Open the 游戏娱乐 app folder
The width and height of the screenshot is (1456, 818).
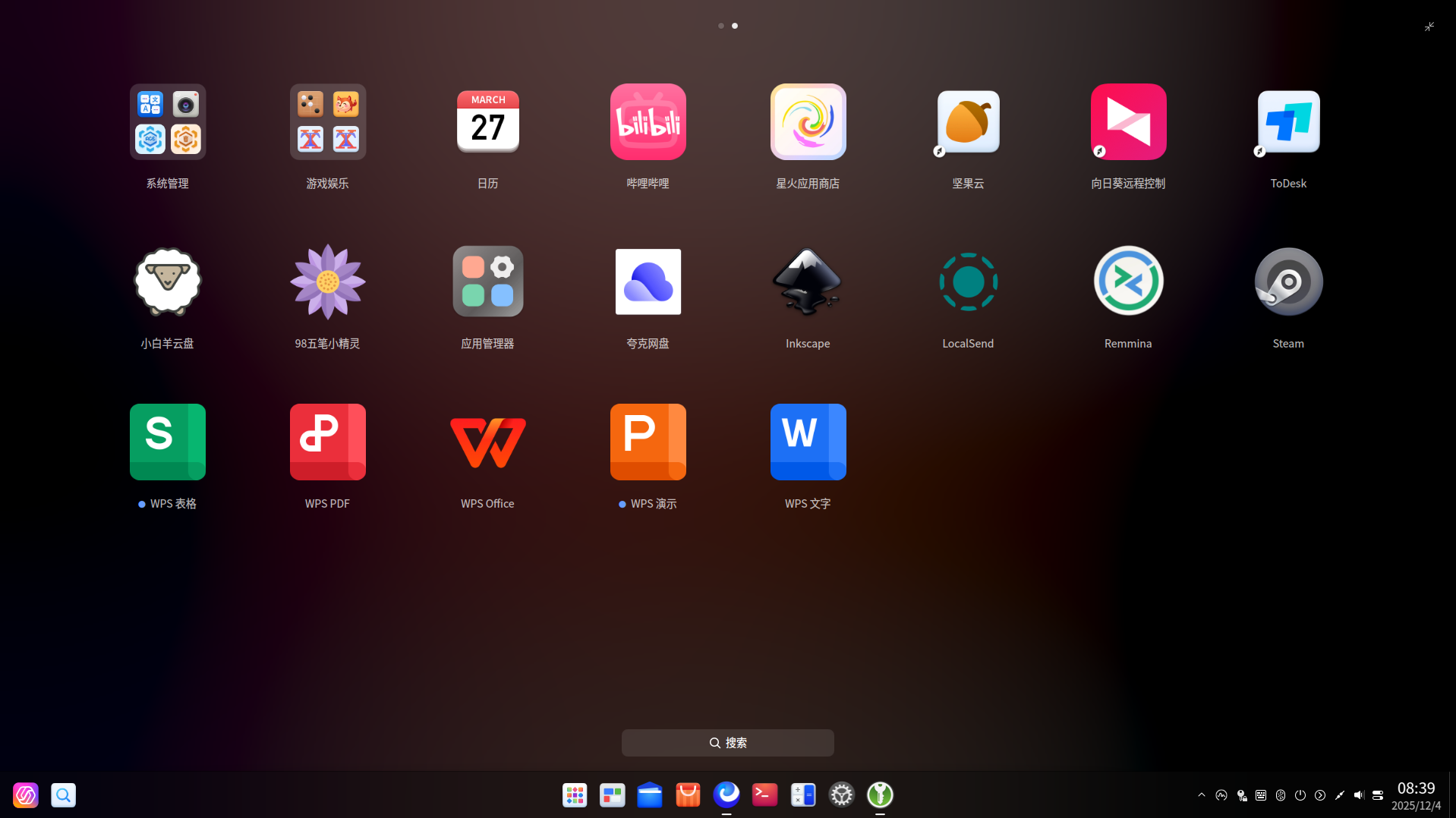[328, 121]
